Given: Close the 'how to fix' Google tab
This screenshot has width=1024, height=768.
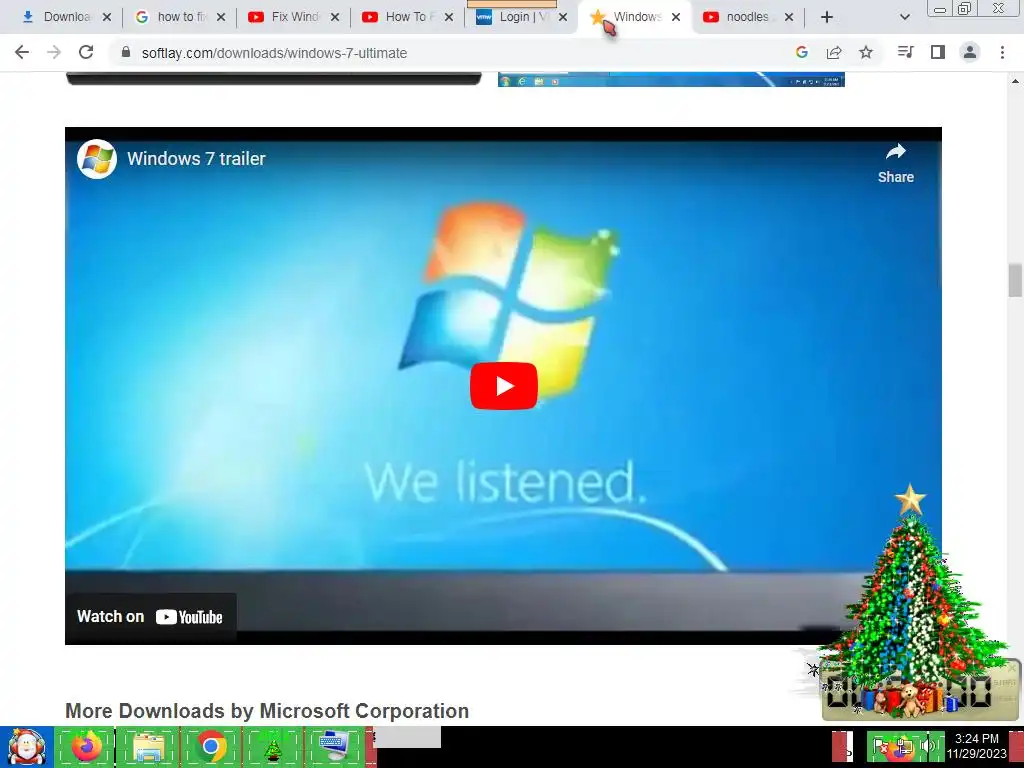Looking at the screenshot, I should click(221, 17).
